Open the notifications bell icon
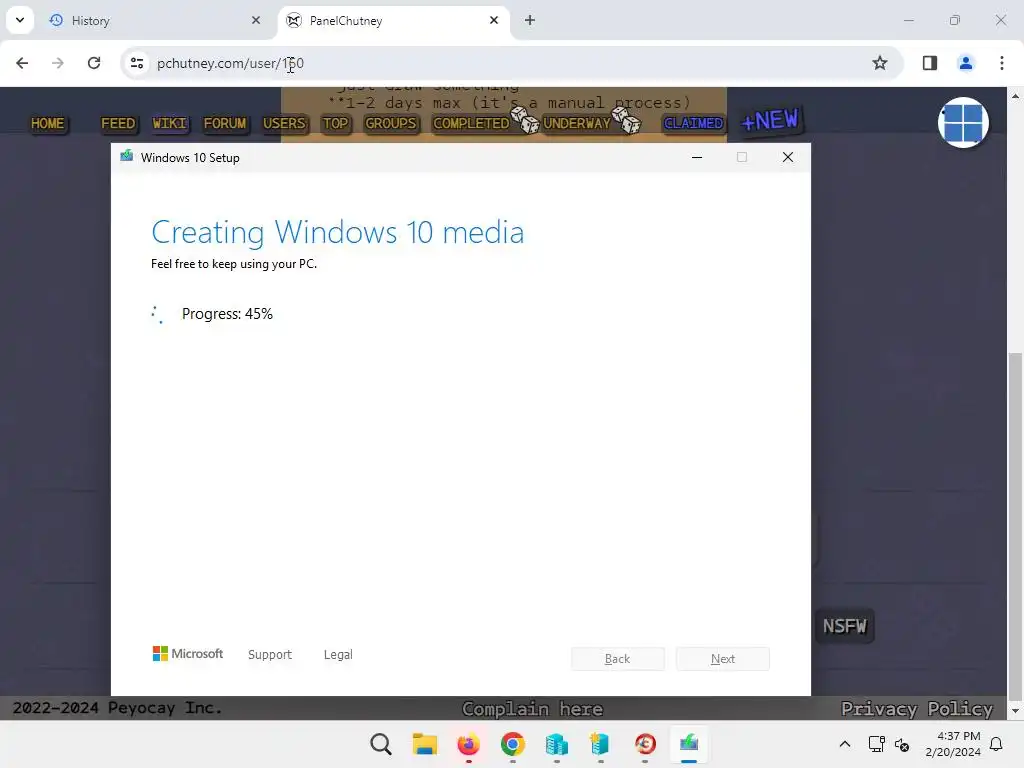1024x768 pixels. pyautogui.click(x=997, y=744)
